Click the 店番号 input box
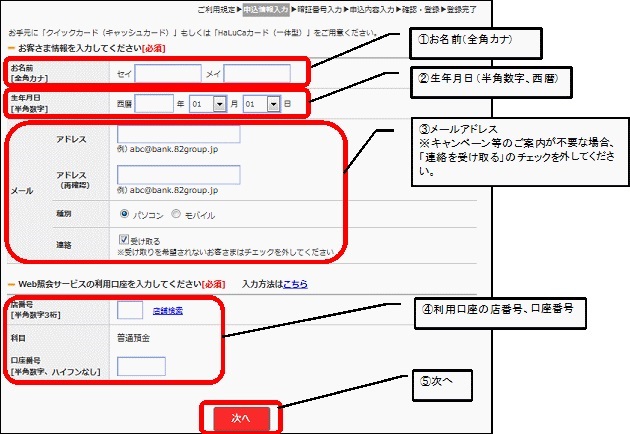 coord(130,311)
